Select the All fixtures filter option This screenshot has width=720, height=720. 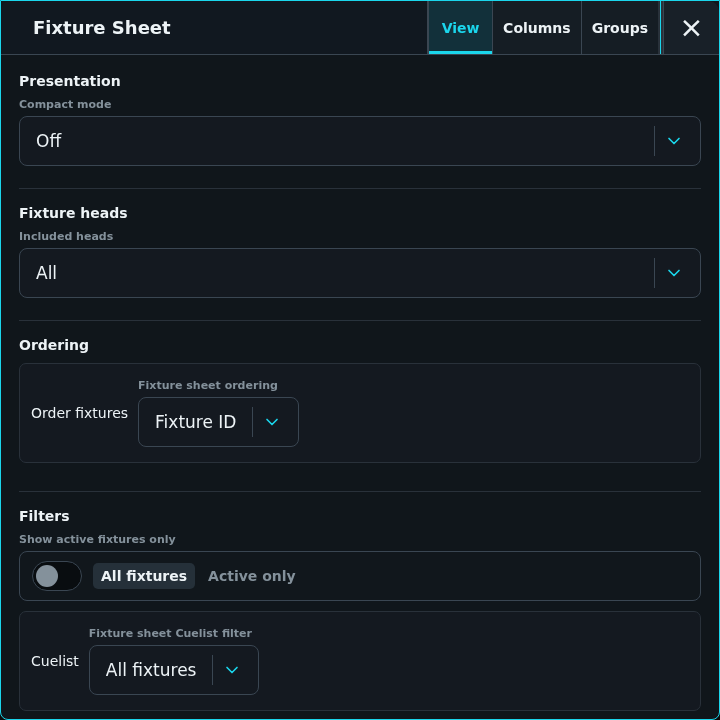click(x=144, y=576)
